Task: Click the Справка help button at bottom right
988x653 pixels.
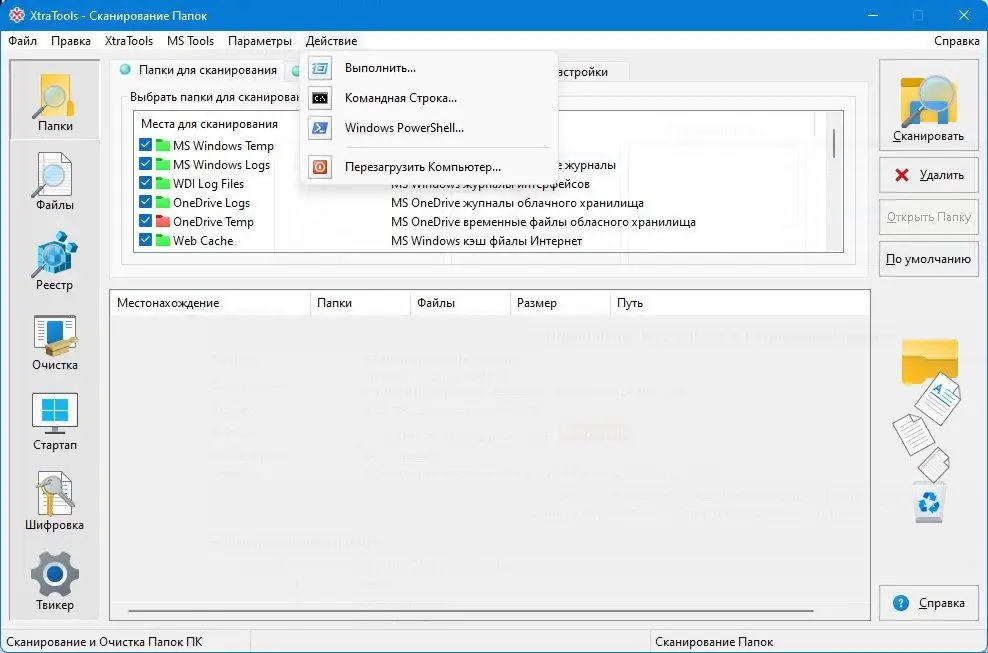Action: click(x=929, y=603)
